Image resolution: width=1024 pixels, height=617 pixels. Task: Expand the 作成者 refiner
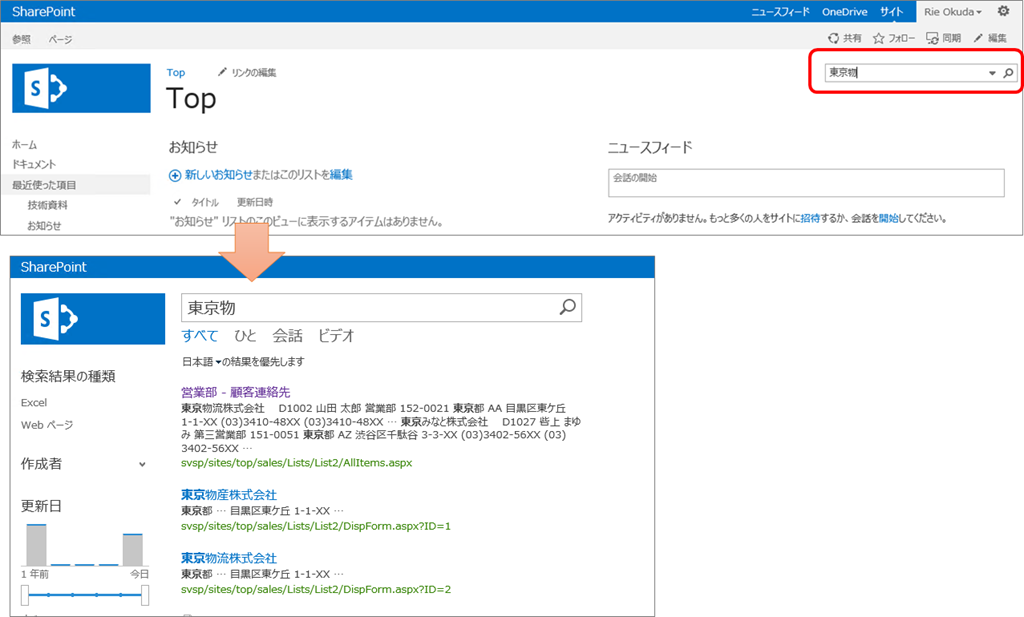pos(142,464)
